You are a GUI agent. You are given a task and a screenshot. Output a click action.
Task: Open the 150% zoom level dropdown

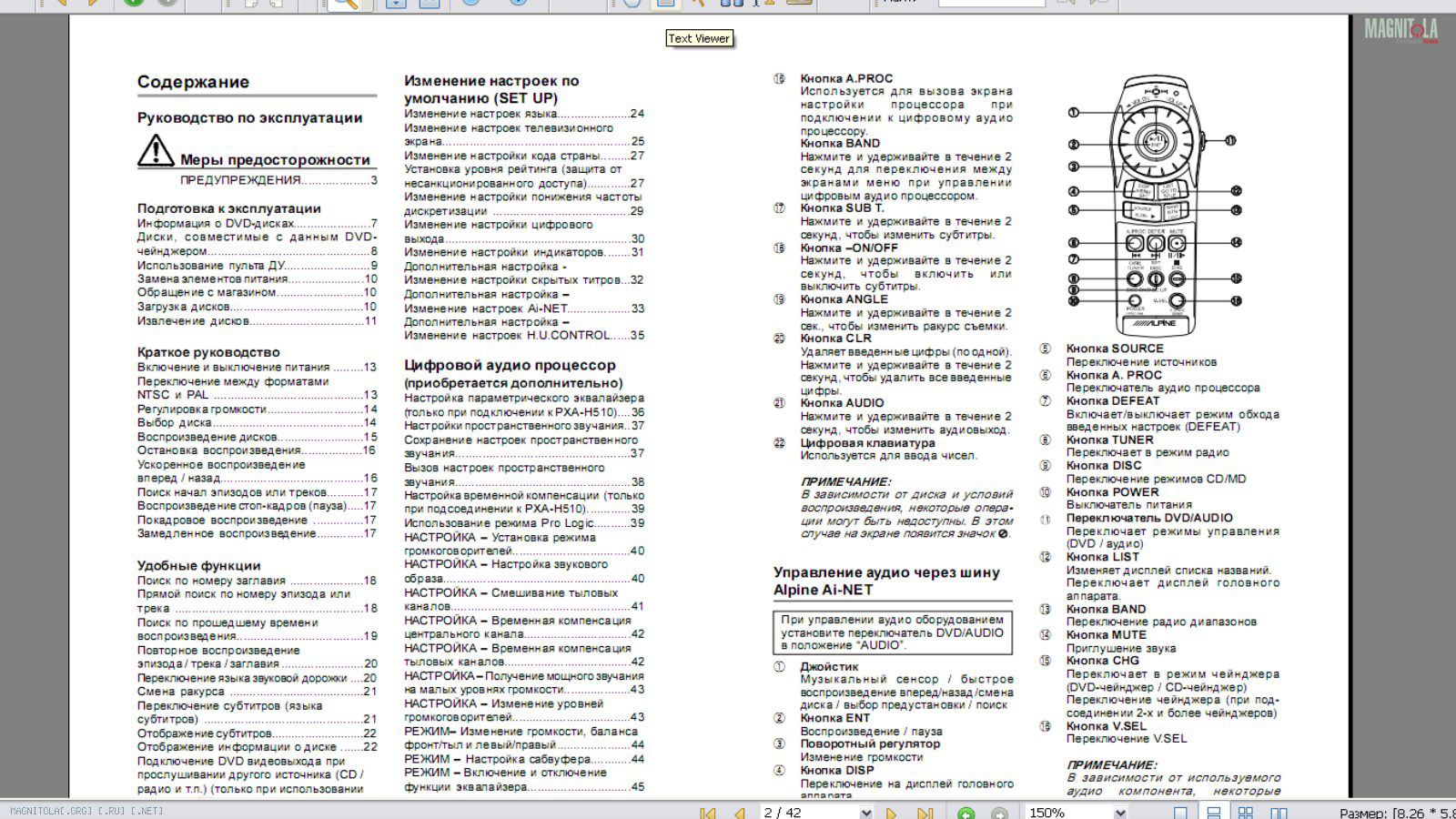pos(1119,813)
